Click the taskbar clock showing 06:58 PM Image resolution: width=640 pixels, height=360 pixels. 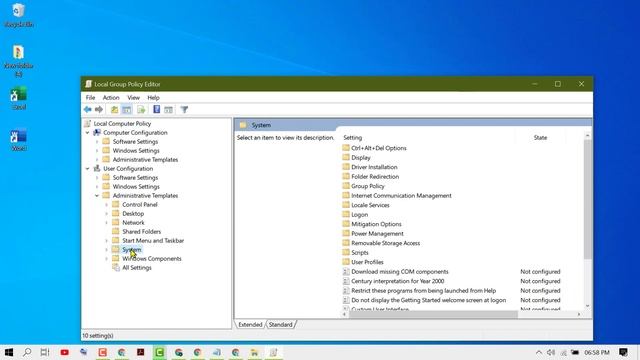(x=597, y=352)
